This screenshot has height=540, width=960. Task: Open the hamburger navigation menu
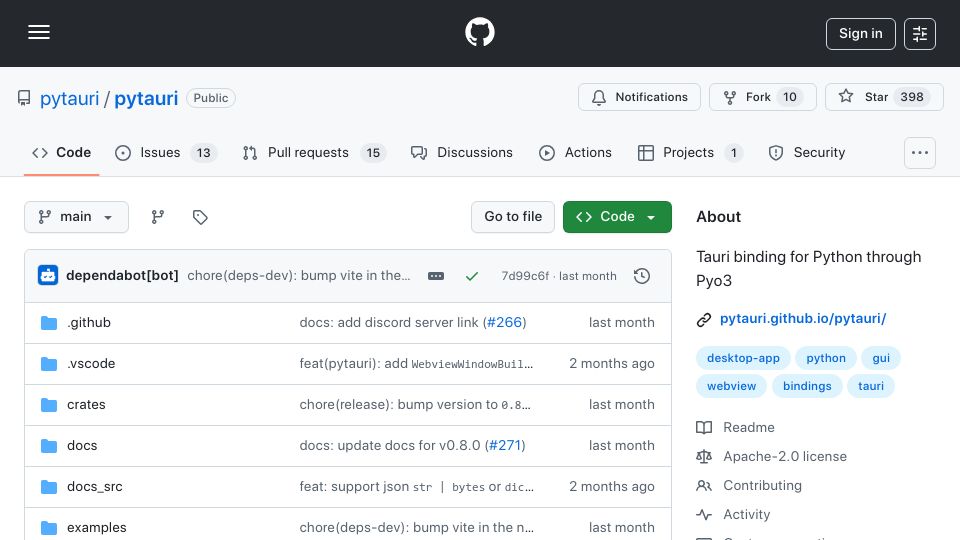point(39,32)
